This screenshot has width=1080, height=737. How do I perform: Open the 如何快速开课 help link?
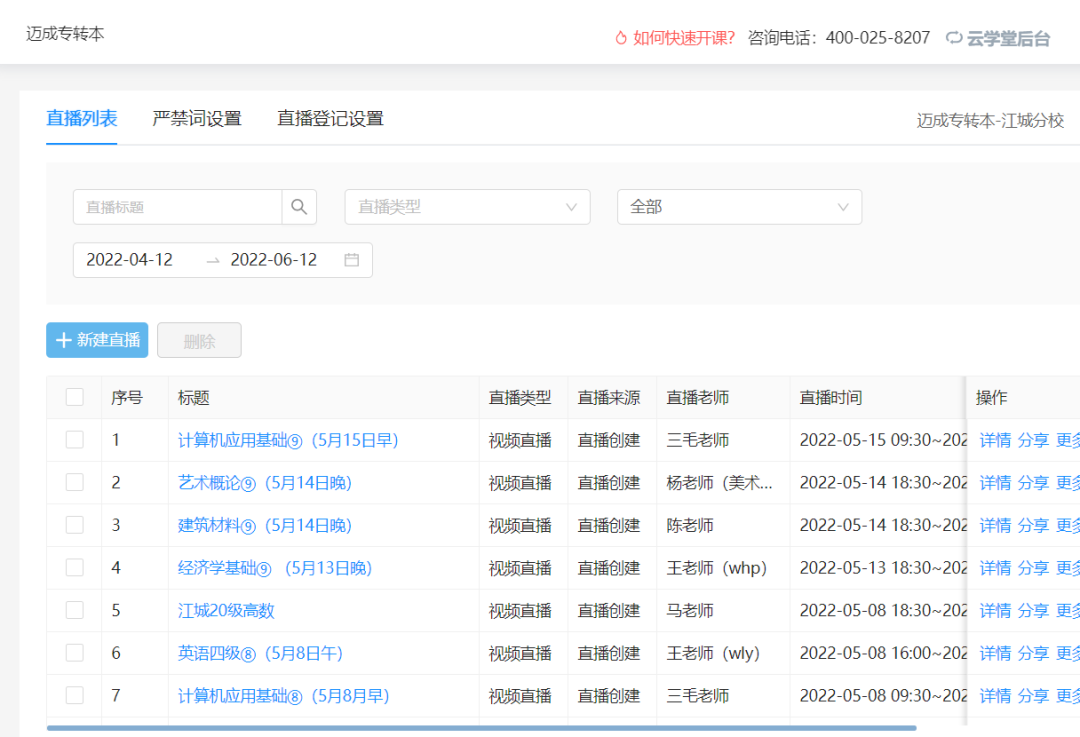[683, 37]
